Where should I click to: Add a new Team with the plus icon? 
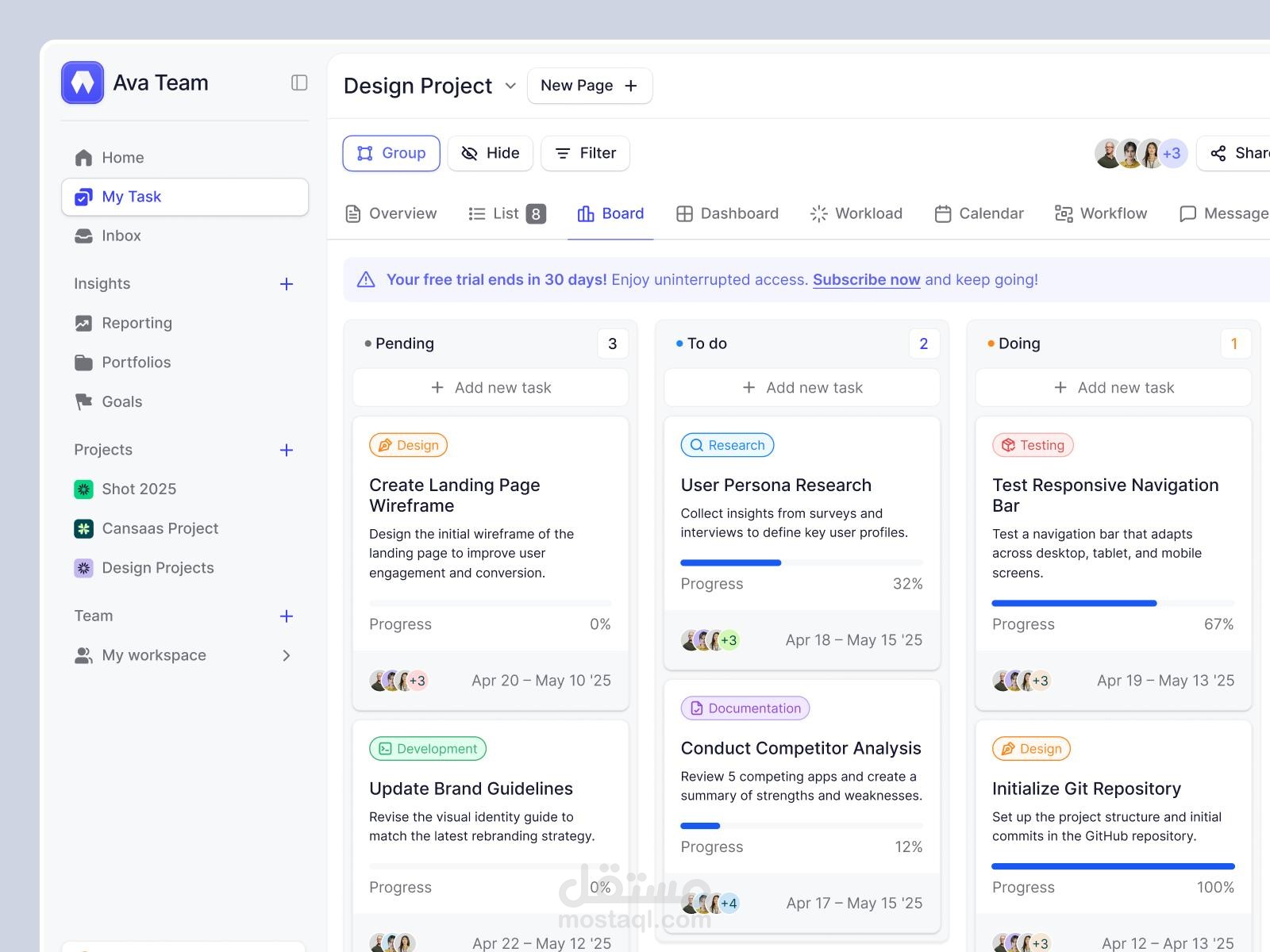[x=287, y=616]
